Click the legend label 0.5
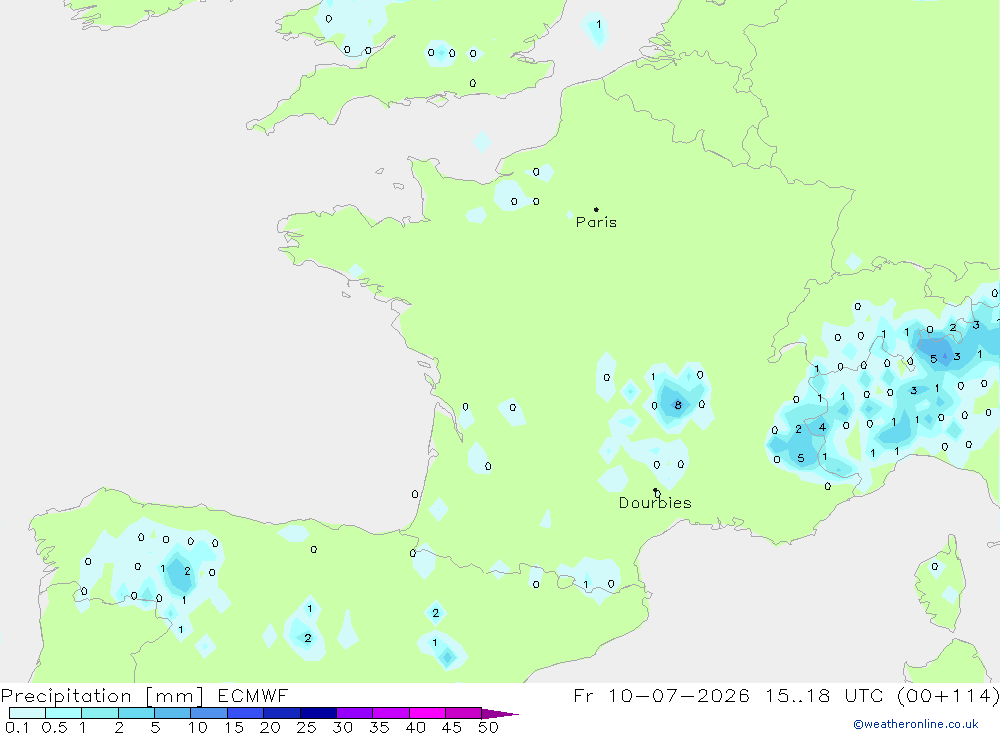The image size is (1000, 733). click(54, 727)
